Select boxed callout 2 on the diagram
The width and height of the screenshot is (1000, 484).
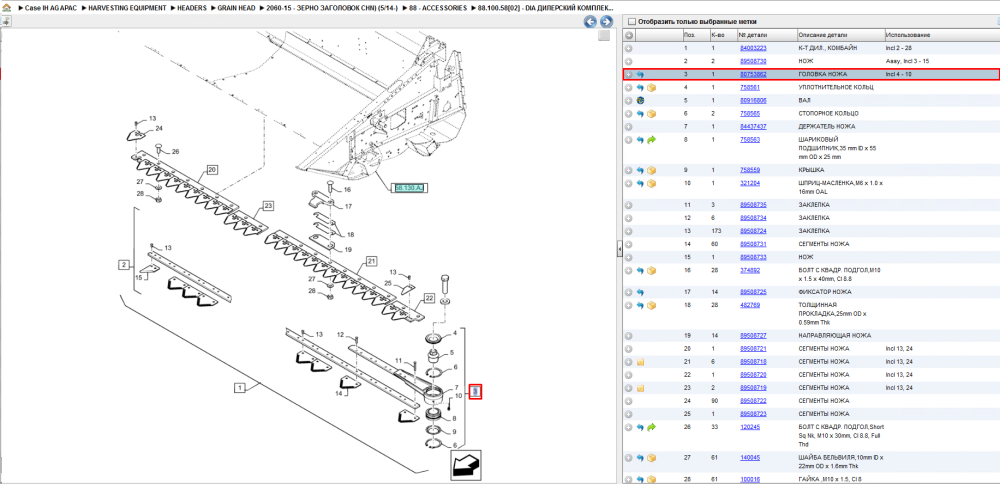[124, 264]
